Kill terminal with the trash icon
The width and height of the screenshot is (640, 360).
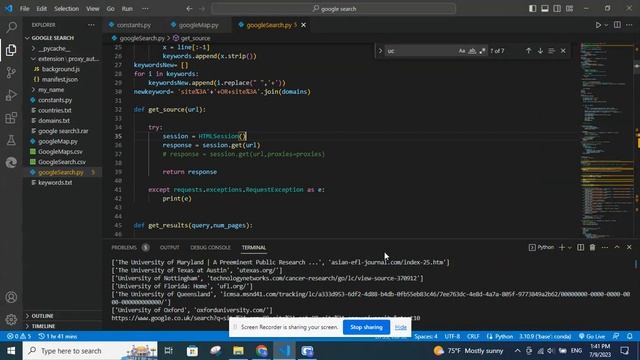(x=592, y=247)
